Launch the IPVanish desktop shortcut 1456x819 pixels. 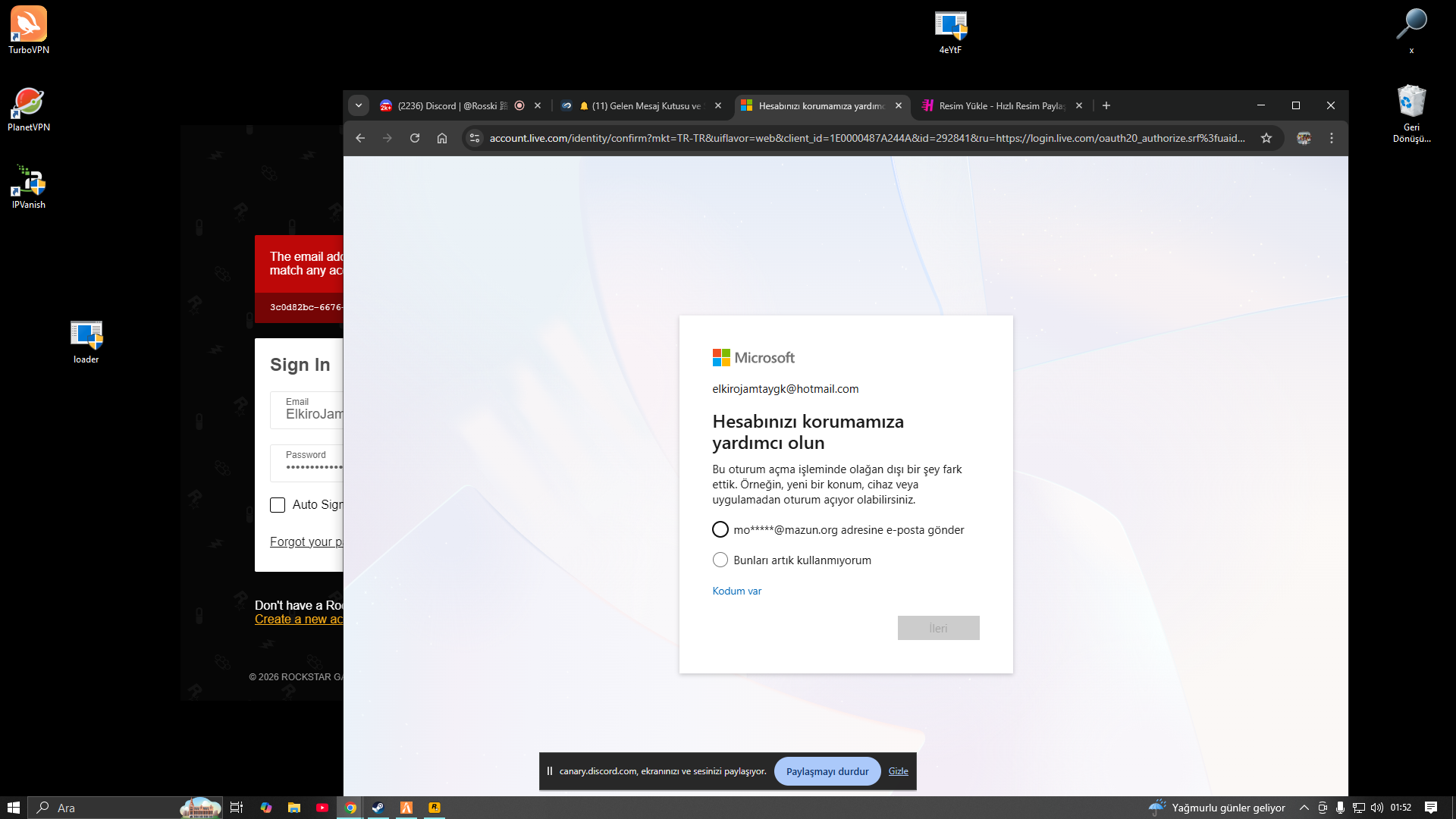(29, 187)
